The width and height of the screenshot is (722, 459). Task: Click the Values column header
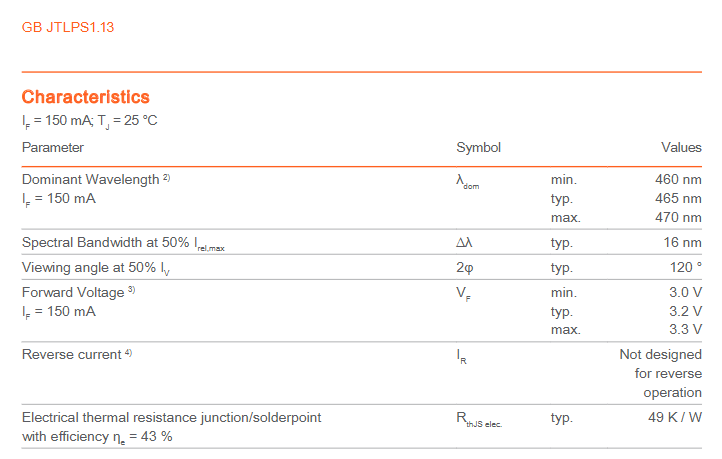coord(681,147)
